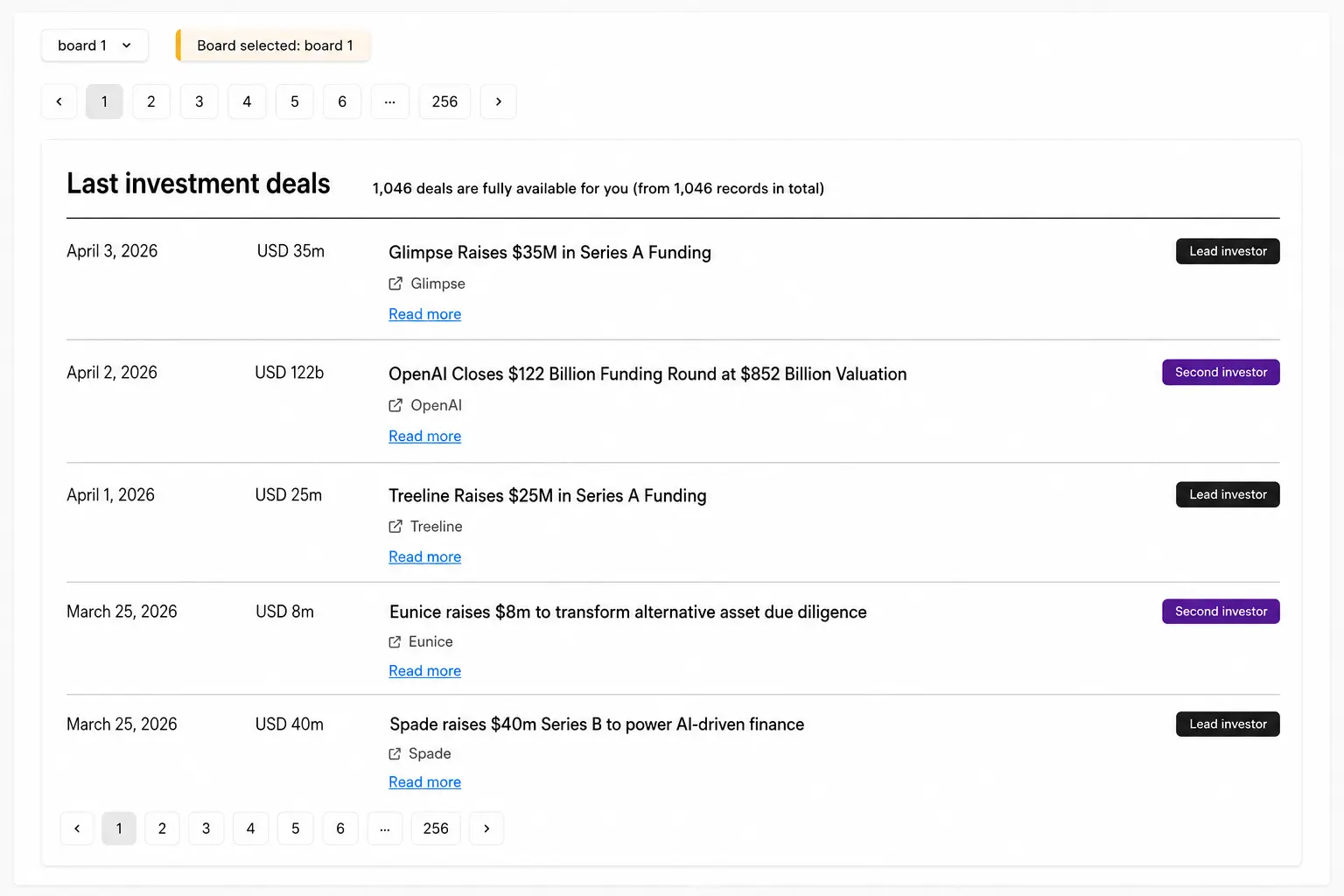Click the amount USD 25m

[289, 495]
